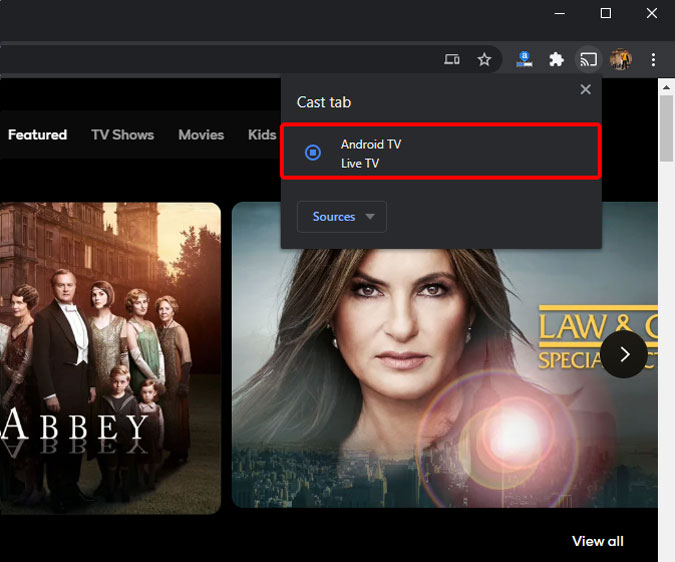The image size is (675, 562).
Task: Click the scrollbar up arrow
Action: [x=666, y=87]
